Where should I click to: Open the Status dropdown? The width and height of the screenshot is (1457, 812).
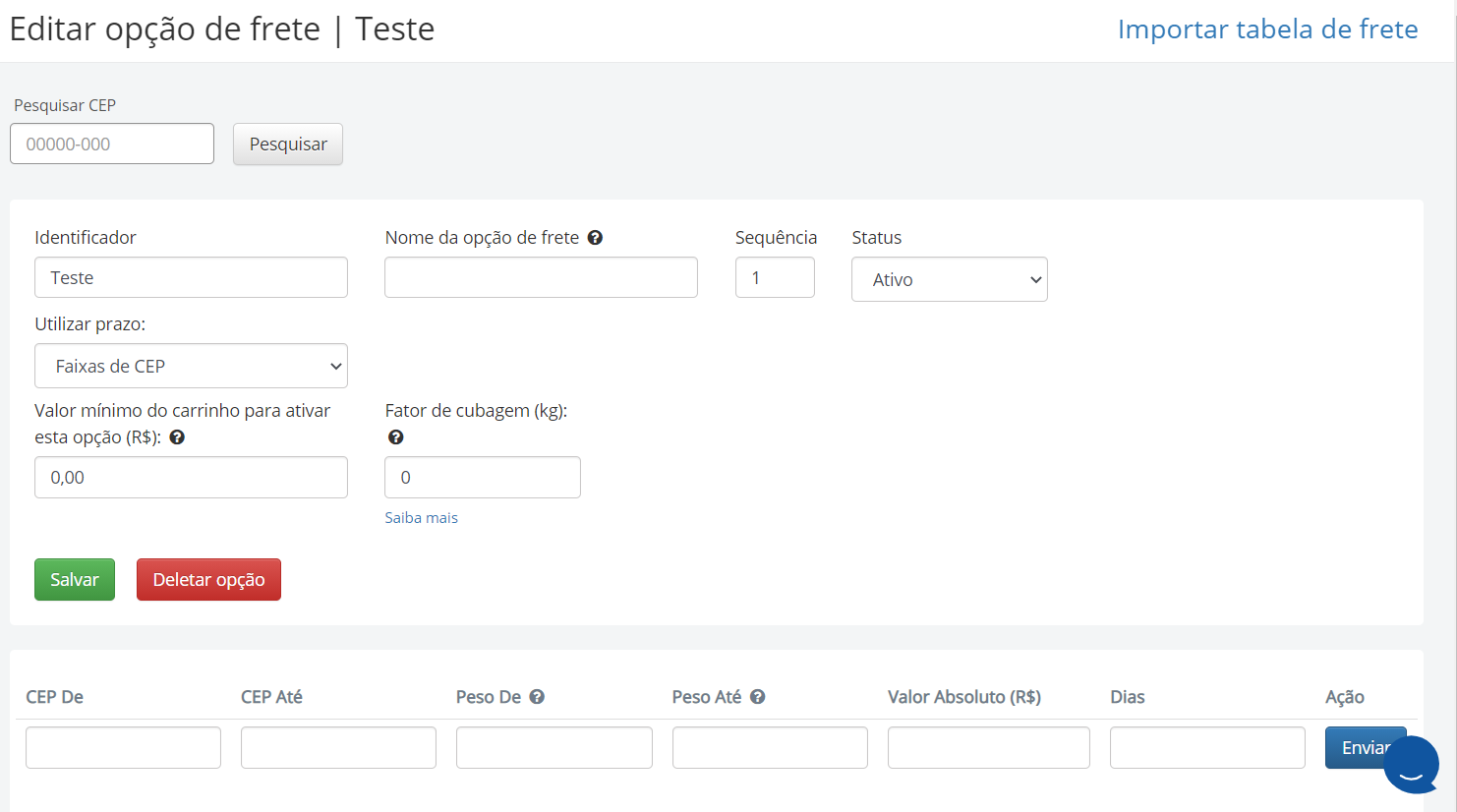coord(949,280)
